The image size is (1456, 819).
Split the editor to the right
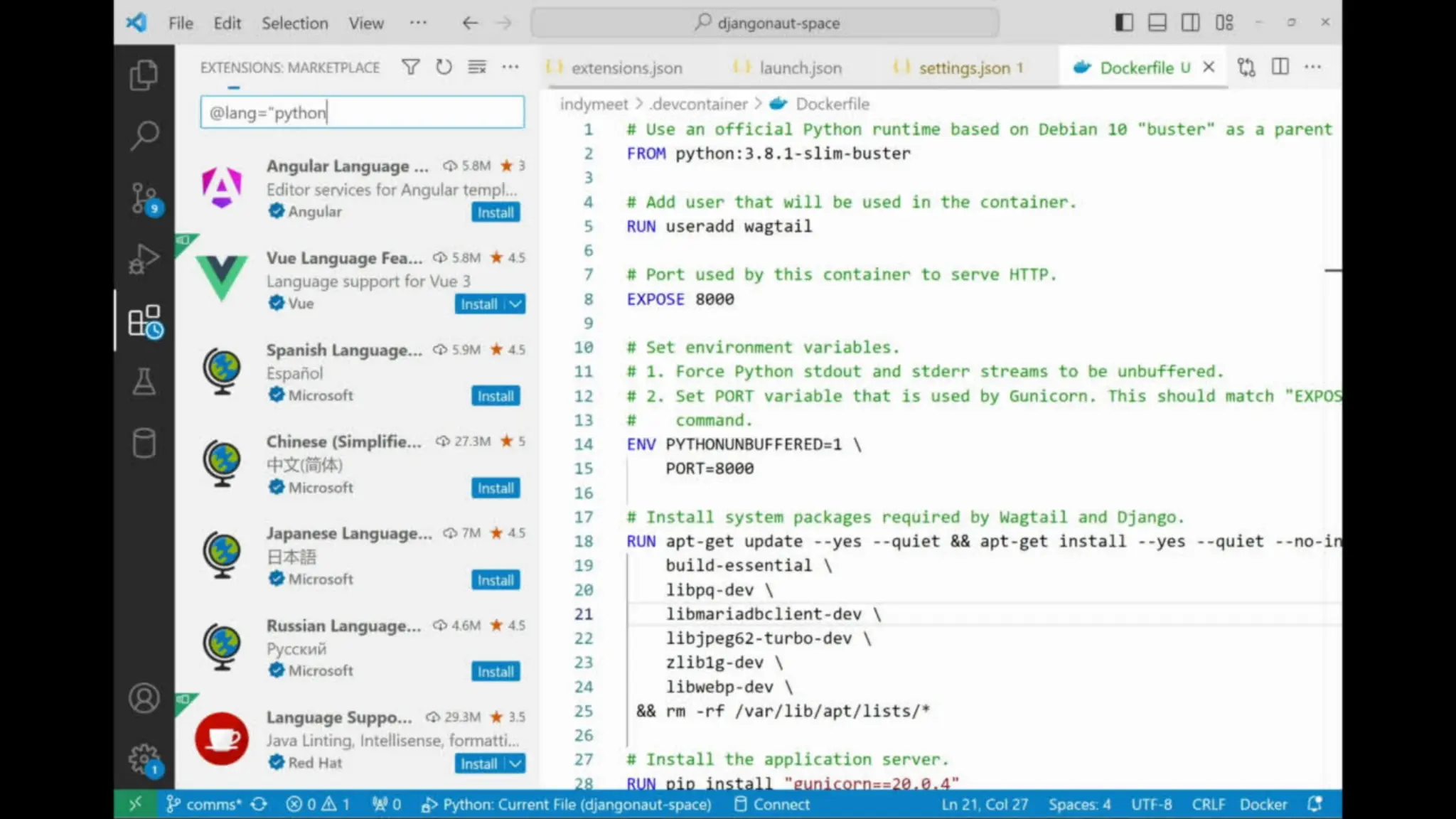point(1280,67)
